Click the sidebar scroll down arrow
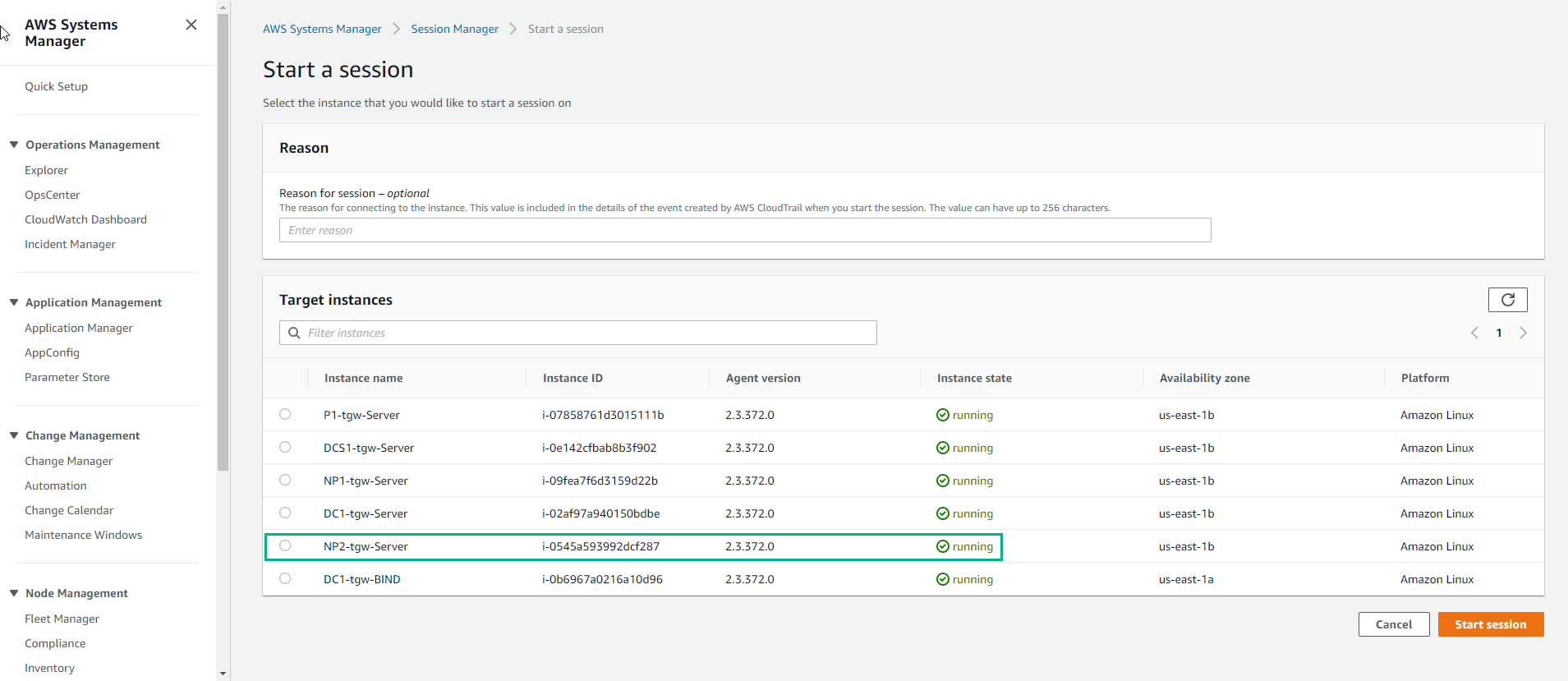Viewport: 1568px width, 681px height. point(223,674)
